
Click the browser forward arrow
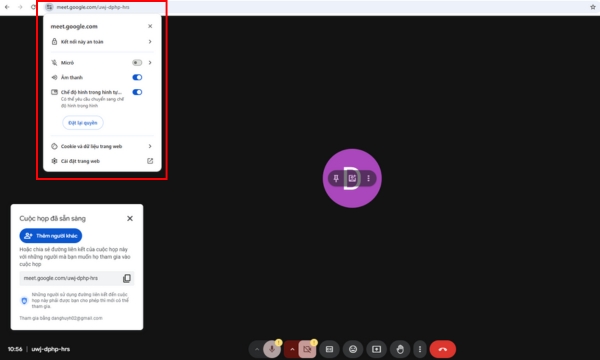[20, 7]
